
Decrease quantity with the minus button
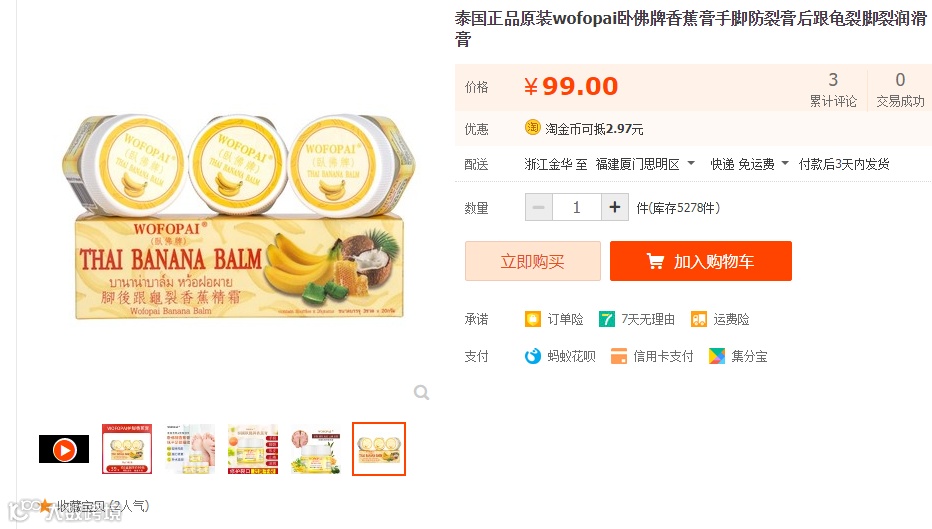tap(539, 207)
